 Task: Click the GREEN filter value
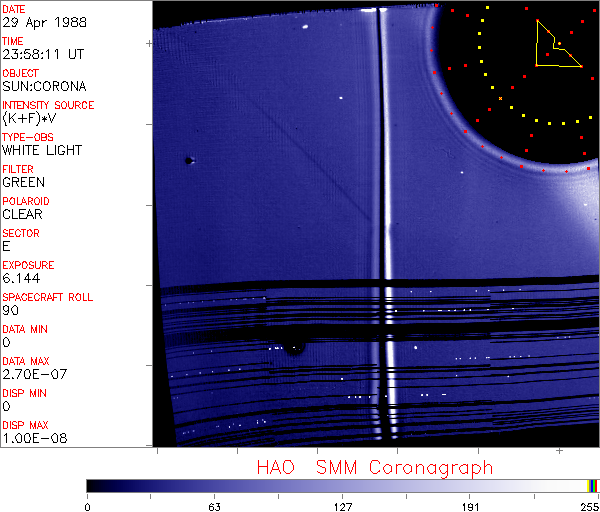pyautogui.click(x=24, y=182)
